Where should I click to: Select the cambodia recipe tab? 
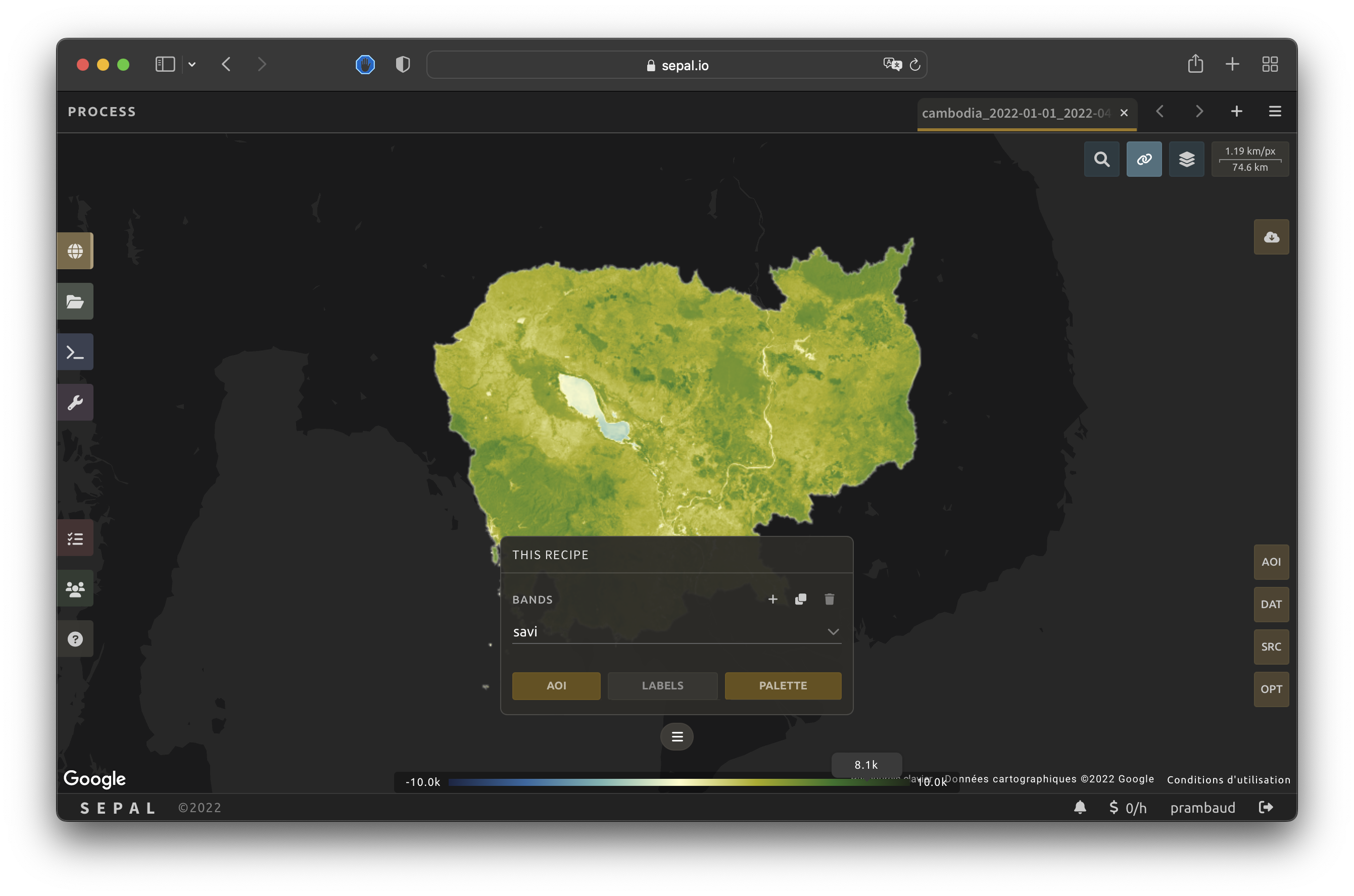click(1015, 113)
